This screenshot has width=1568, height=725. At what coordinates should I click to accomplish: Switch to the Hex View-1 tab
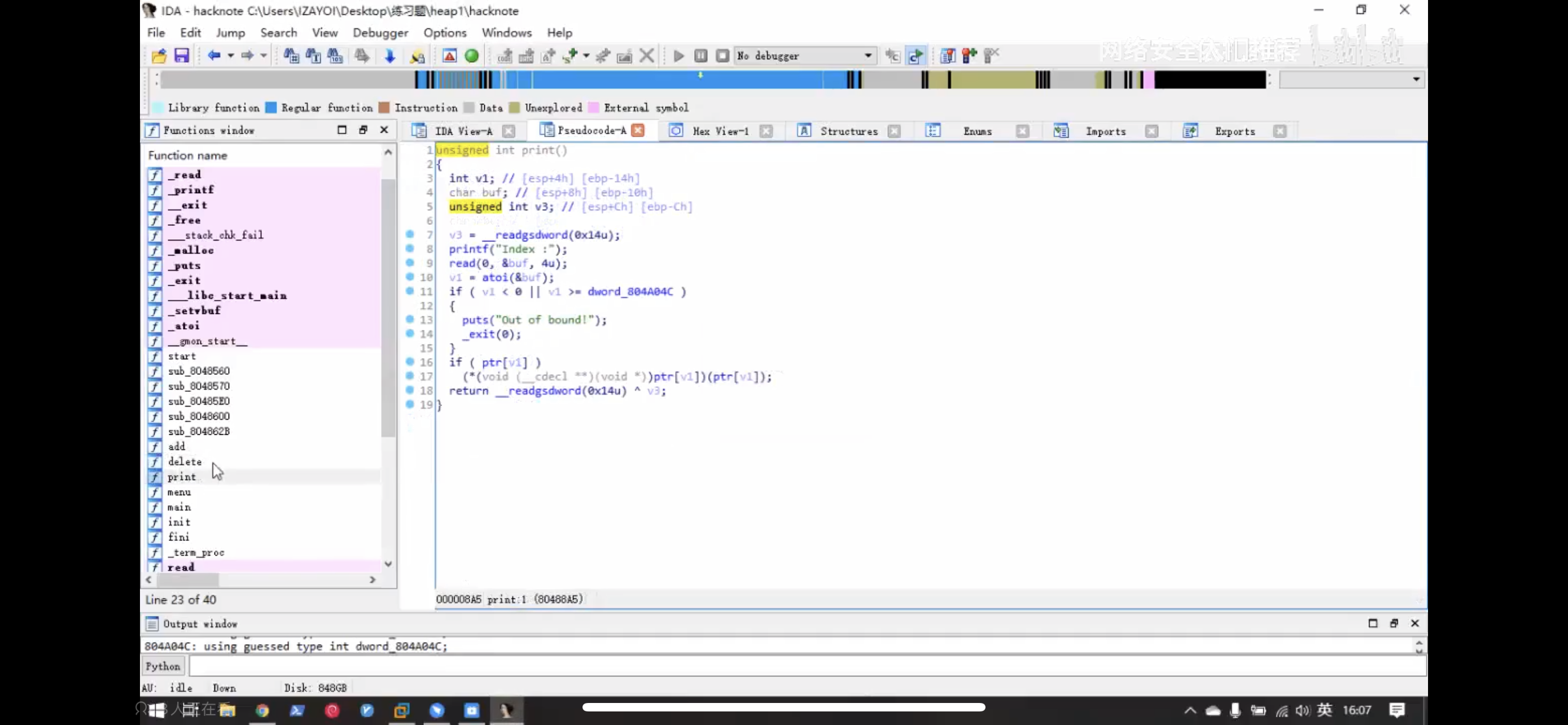[x=720, y=131]
